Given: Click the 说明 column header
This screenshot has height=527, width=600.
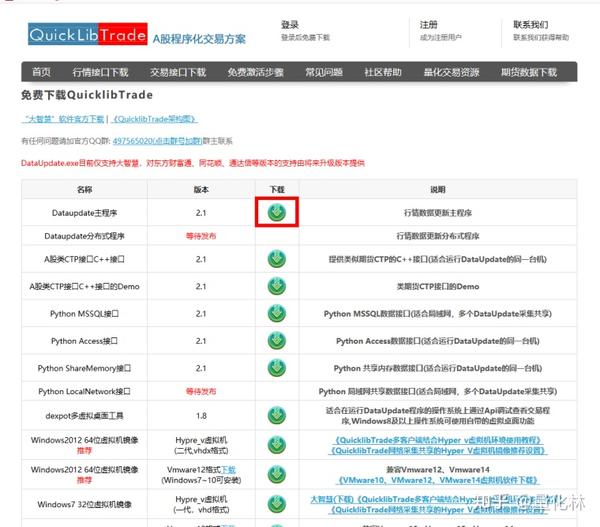Looking at the screenshot, I should click(x=438, y=189).
